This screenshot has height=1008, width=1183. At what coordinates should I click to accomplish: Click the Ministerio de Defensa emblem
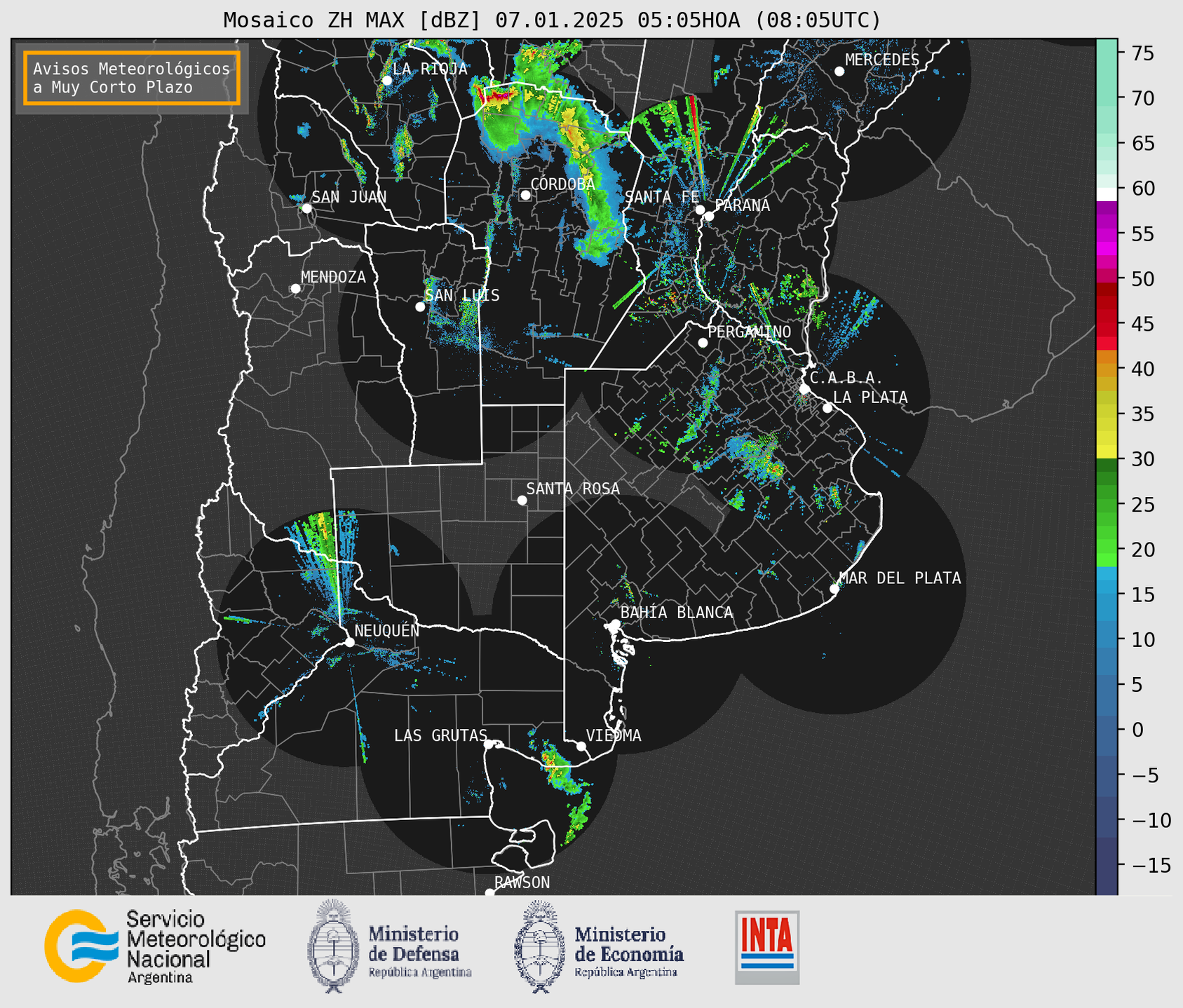(332, 946)
